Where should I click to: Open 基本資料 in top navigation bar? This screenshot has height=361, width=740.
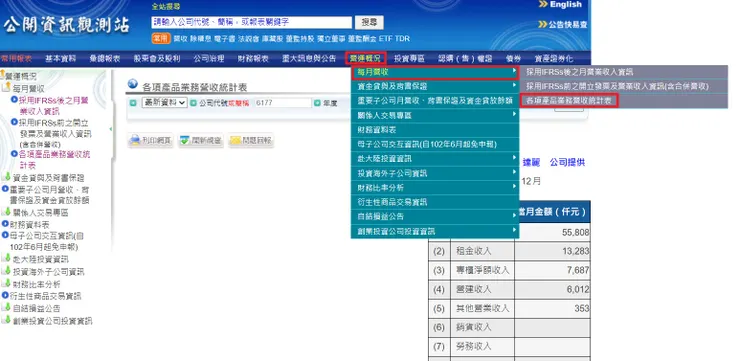pyautogui.click(x=60, y=59)
